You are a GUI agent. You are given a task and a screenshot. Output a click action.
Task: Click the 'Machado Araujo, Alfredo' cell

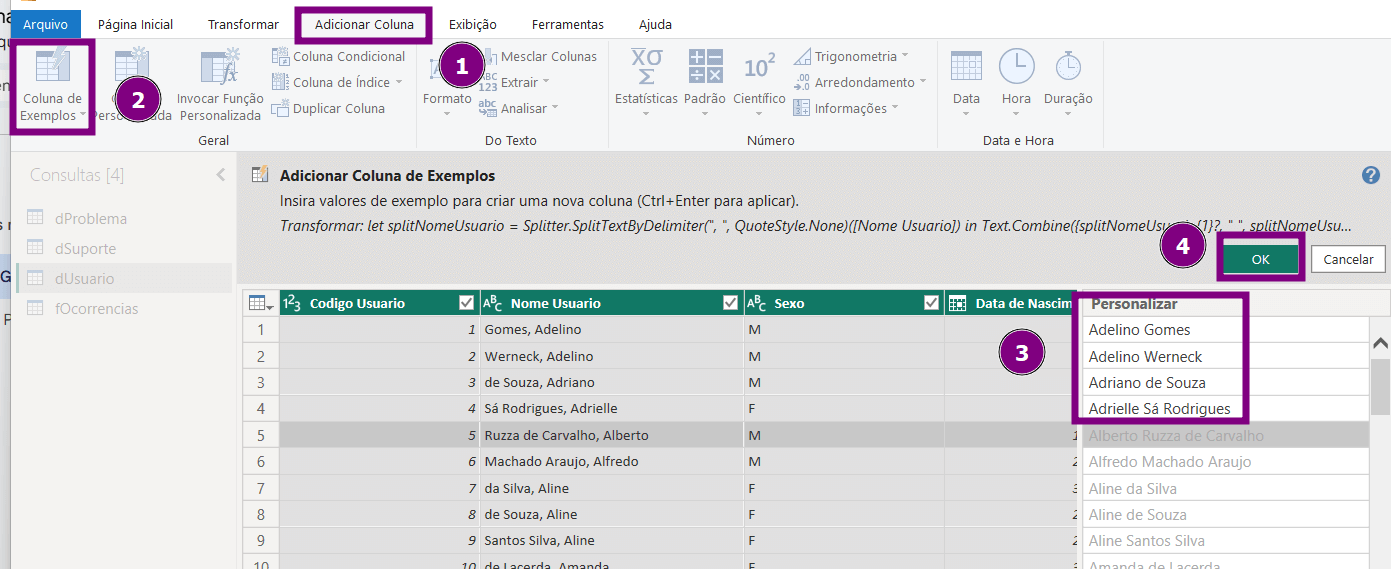(x=612, y=461)
